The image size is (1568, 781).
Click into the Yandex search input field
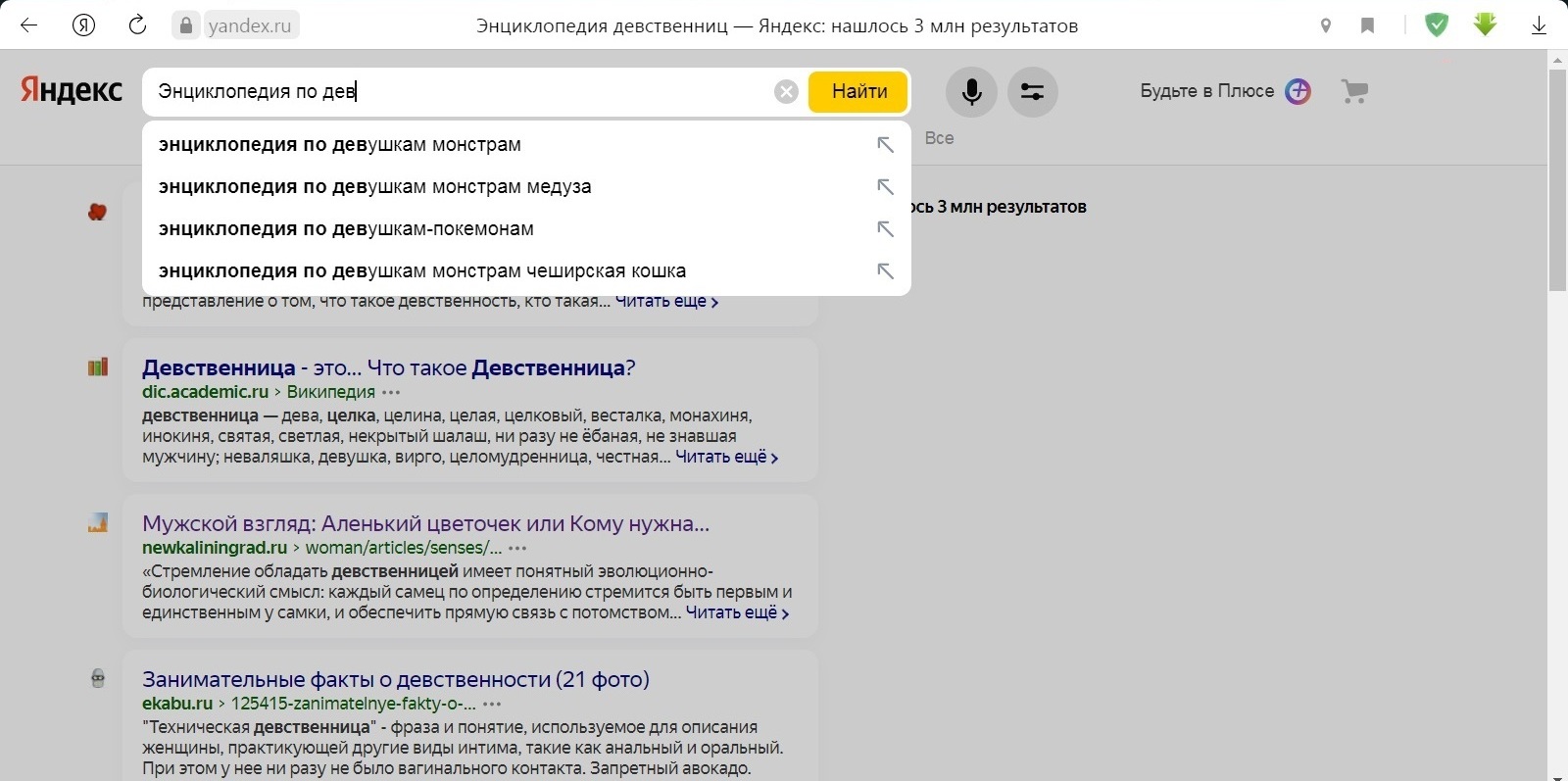[x=461, y=91]
